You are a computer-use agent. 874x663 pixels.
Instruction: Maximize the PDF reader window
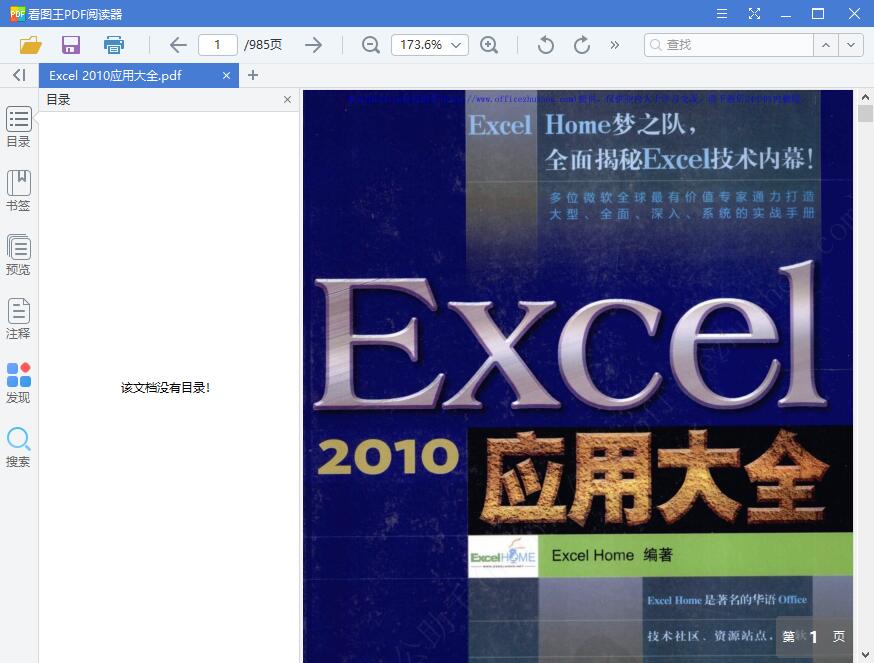818,13
